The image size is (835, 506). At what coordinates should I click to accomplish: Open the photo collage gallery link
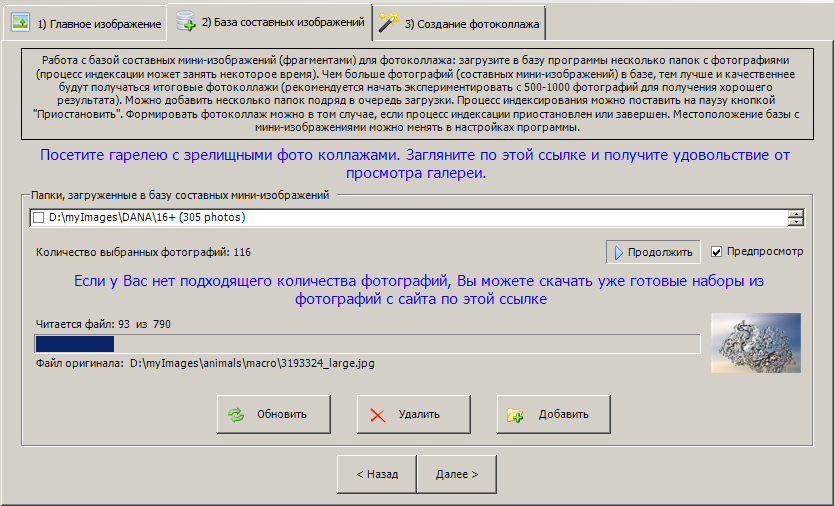(x=416, y=164)
